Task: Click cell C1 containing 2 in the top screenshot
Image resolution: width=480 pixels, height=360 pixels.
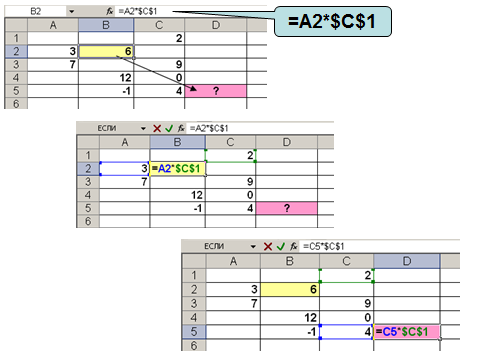Action: point(159,38)
